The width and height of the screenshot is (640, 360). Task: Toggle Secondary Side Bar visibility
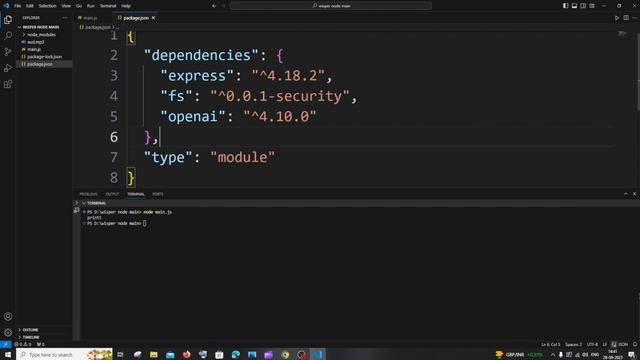(x=583, y=6)
